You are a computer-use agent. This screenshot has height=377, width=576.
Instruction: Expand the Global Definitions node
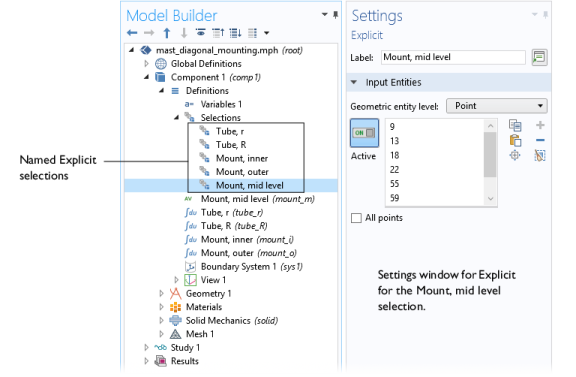point(146,64)
